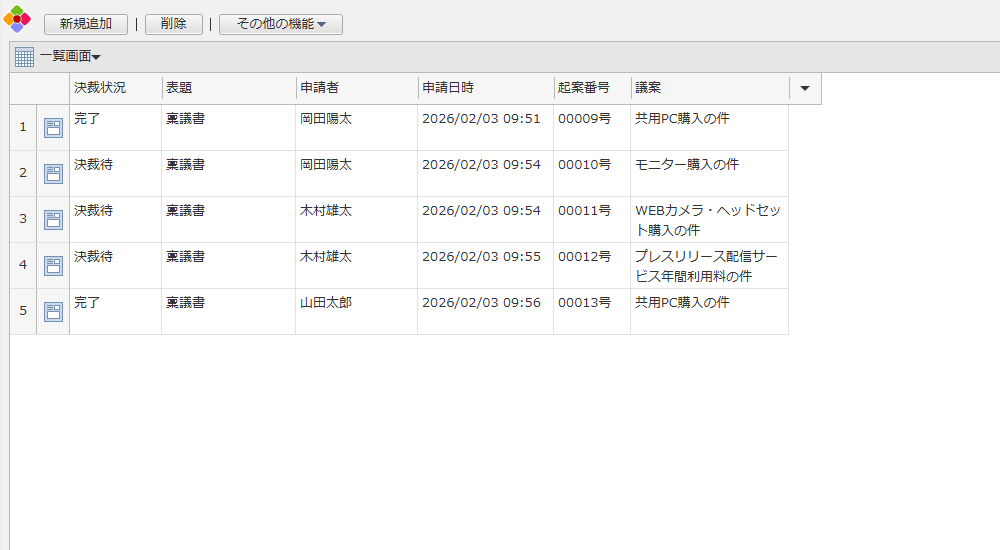Open detail form icon for row 3
Viewport: 1000px width, 550px height.
point(53,219)
